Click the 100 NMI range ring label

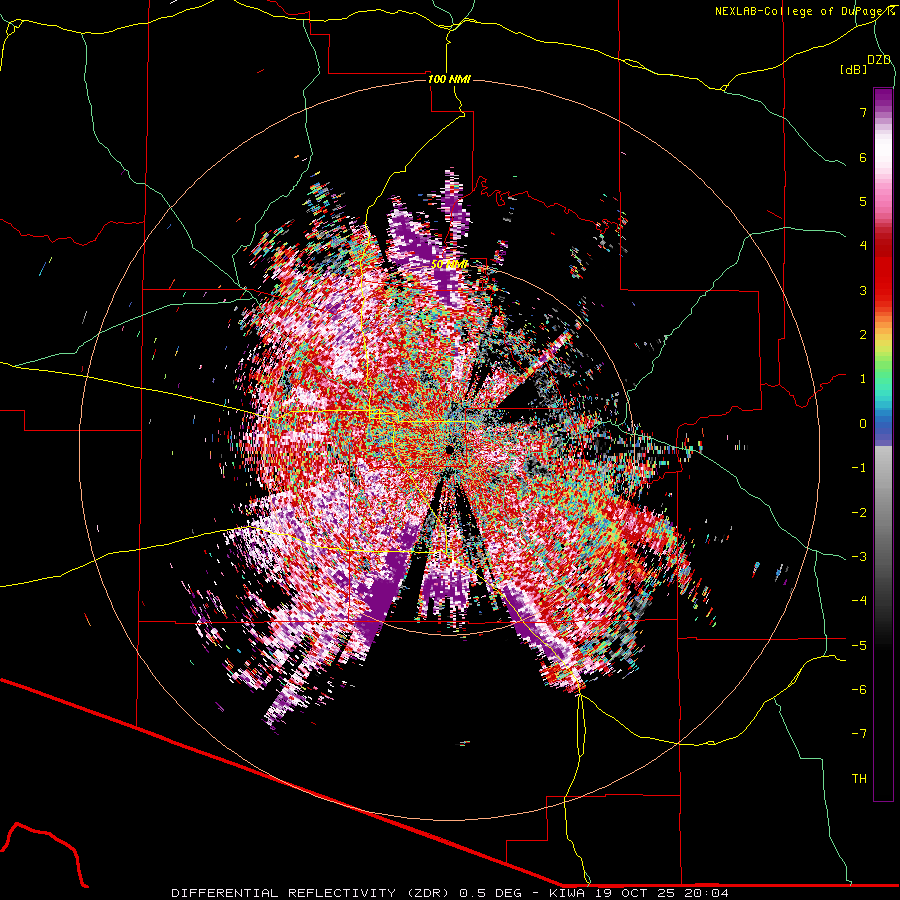(449, 79)
